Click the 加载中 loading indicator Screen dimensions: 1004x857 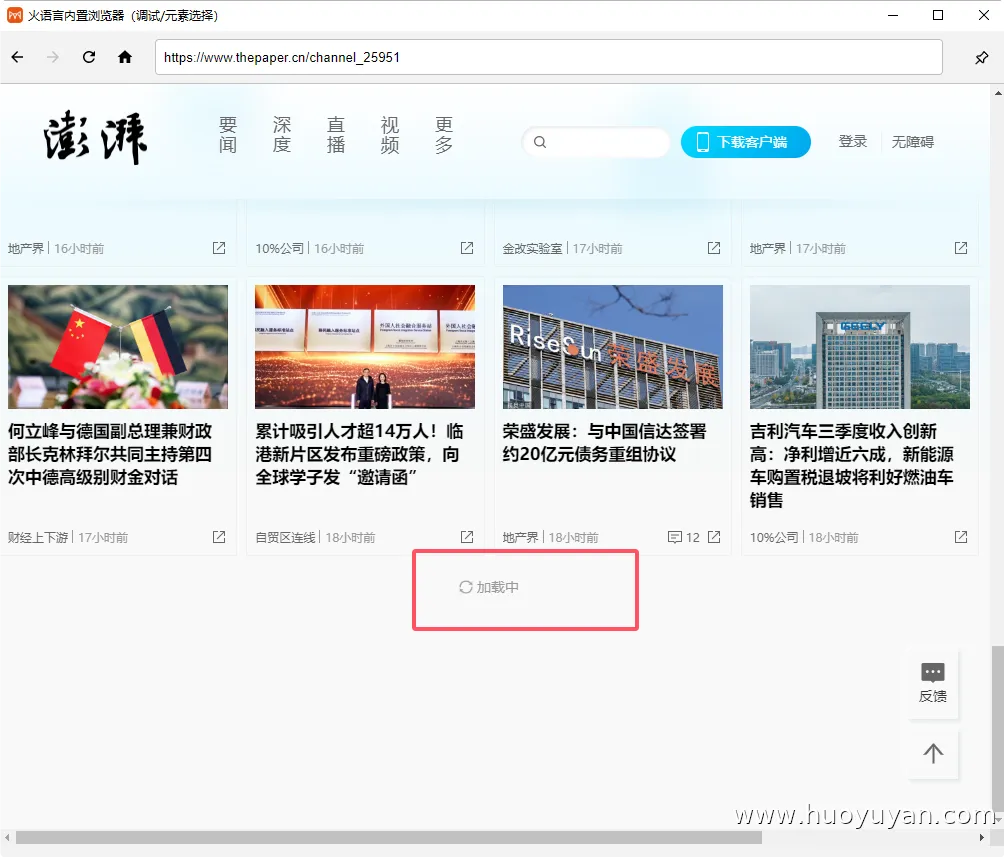489,587
